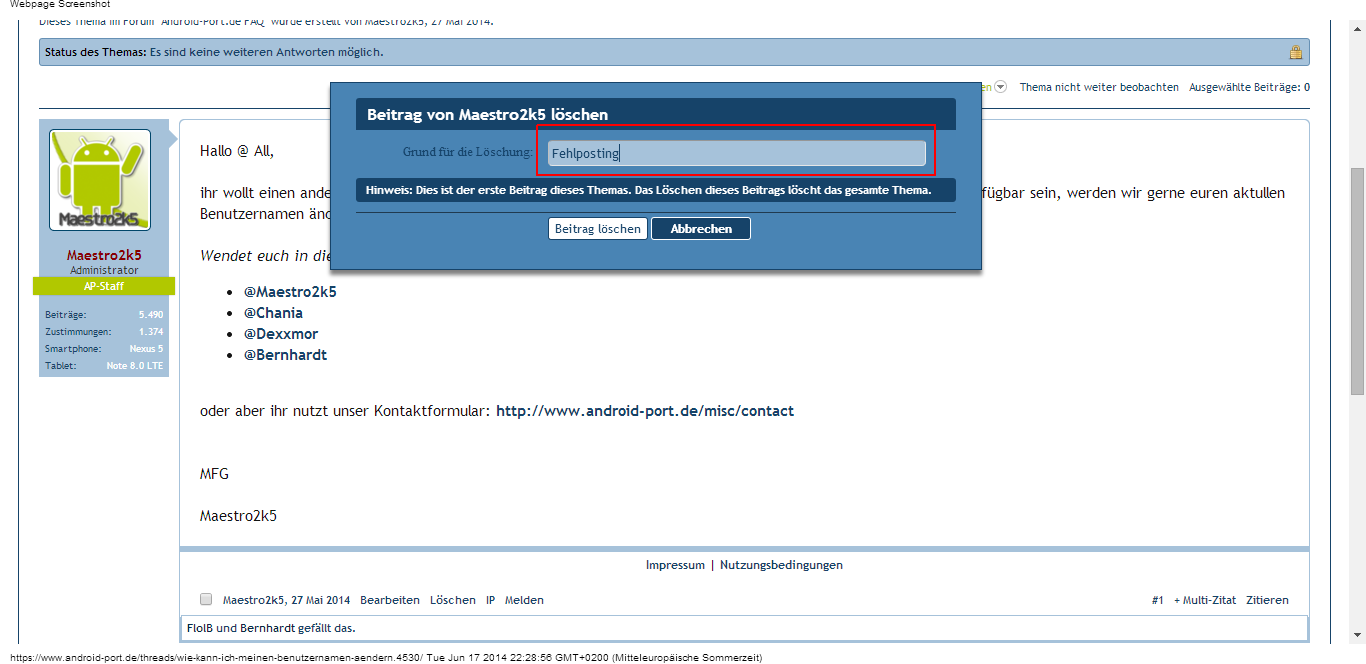Viewport: 1366px width, 664px height.
Task: Click the 'Nutzungsbedingungen' signature link
Action: click(781, 565)
